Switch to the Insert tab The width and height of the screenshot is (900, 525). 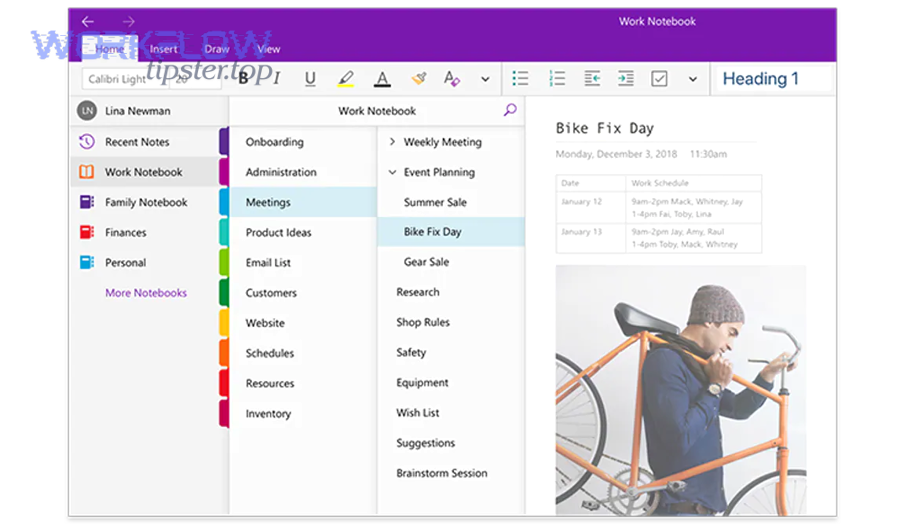[x=163, y=49]
